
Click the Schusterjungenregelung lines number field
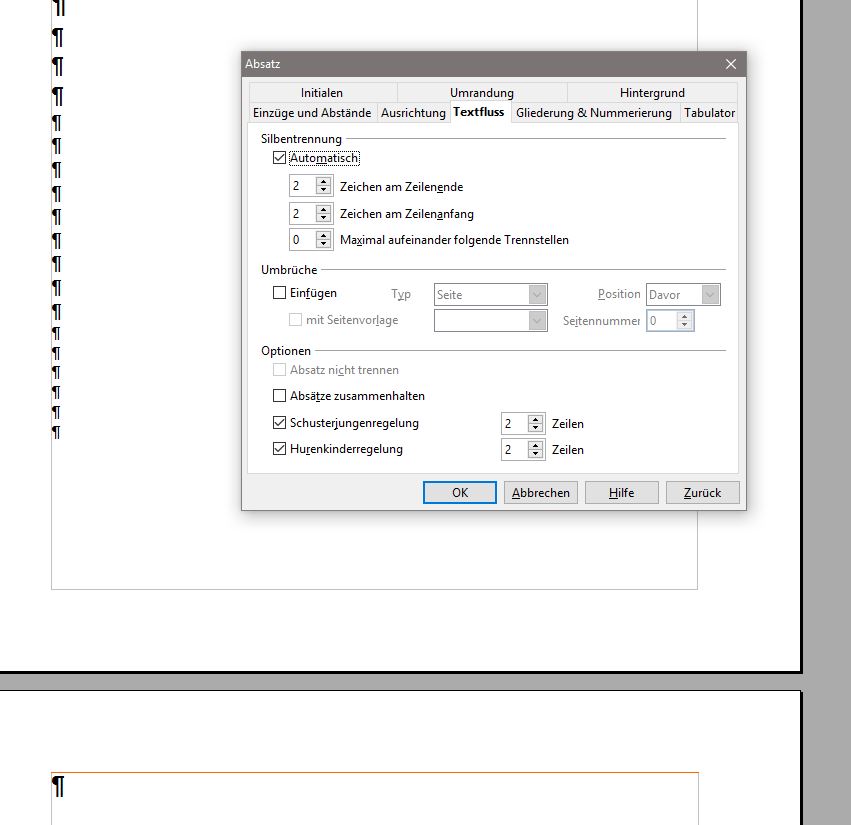tap(515, 423)
